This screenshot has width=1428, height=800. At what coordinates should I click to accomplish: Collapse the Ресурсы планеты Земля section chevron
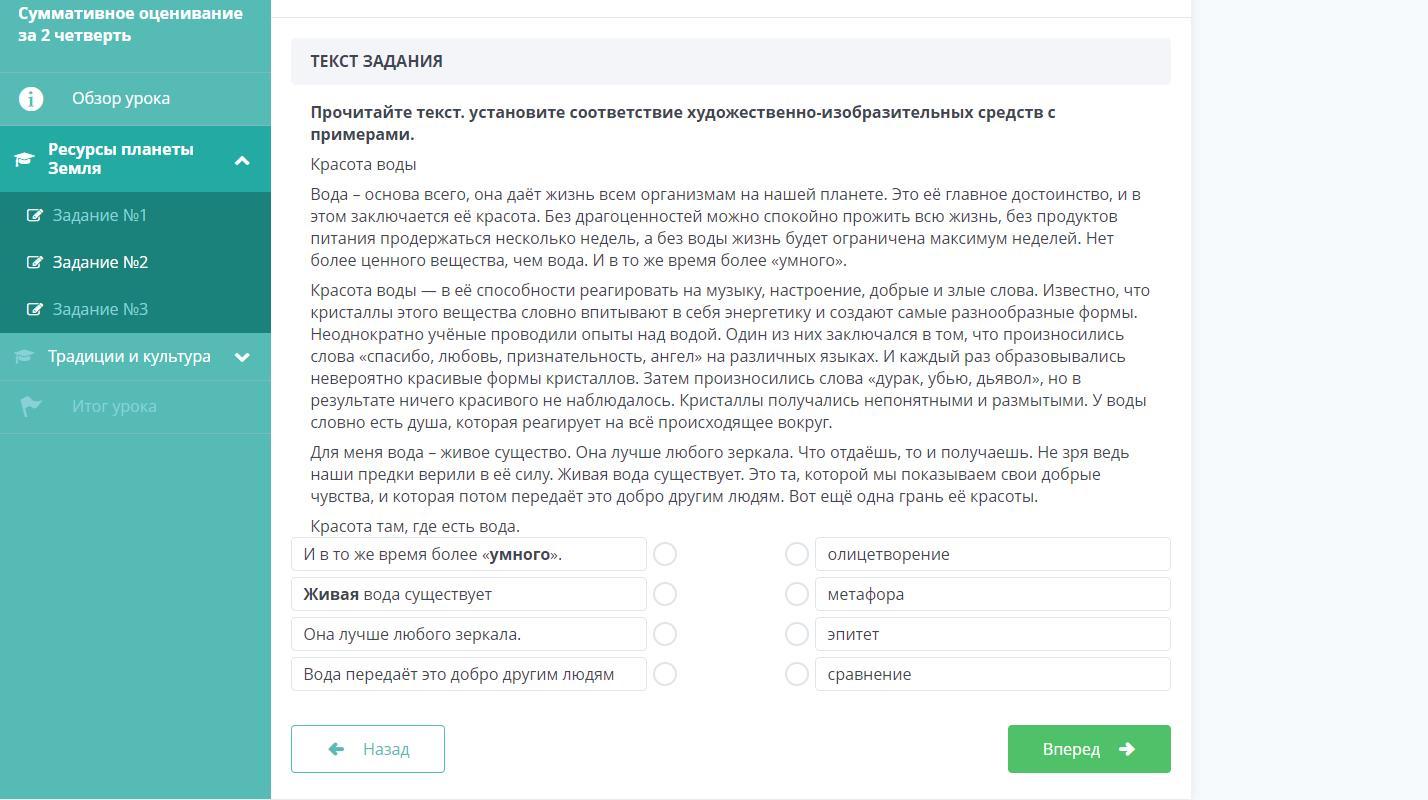(x=242, y=160)
